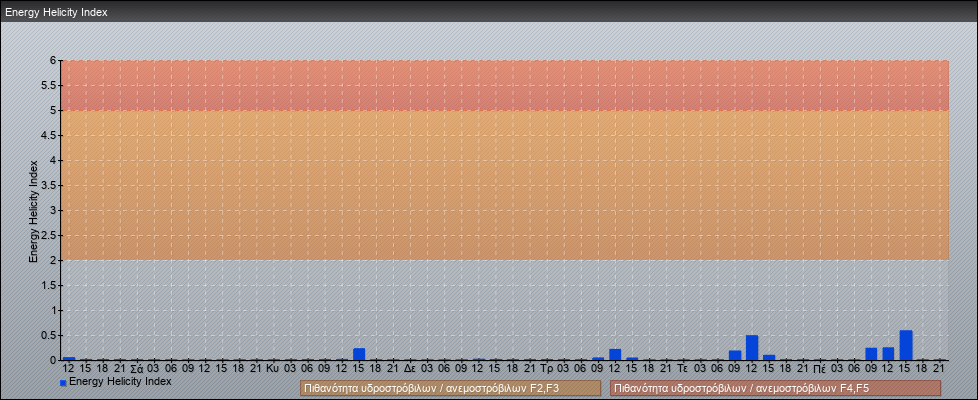Screen dimensions: 978x400
Task: Click the y-axis value 3
Action: click(x=54, y=210)
